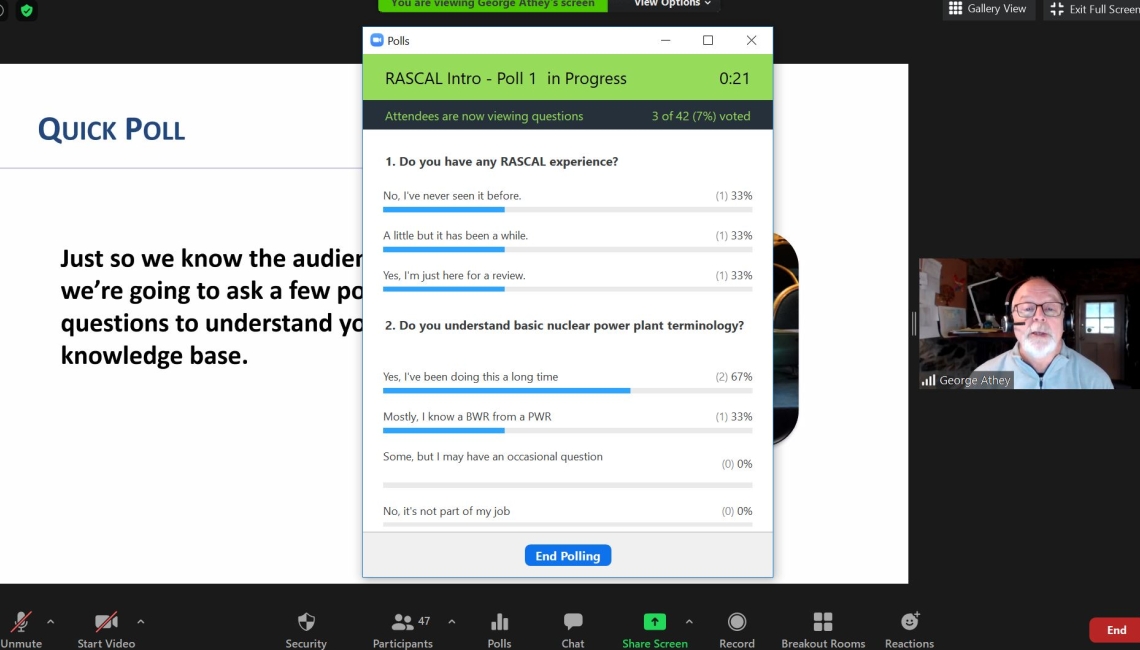Image resolution: width=1140 pixels, height=650 pixels.
Task: Switch to Gallery View
Action: click(987, 9)
